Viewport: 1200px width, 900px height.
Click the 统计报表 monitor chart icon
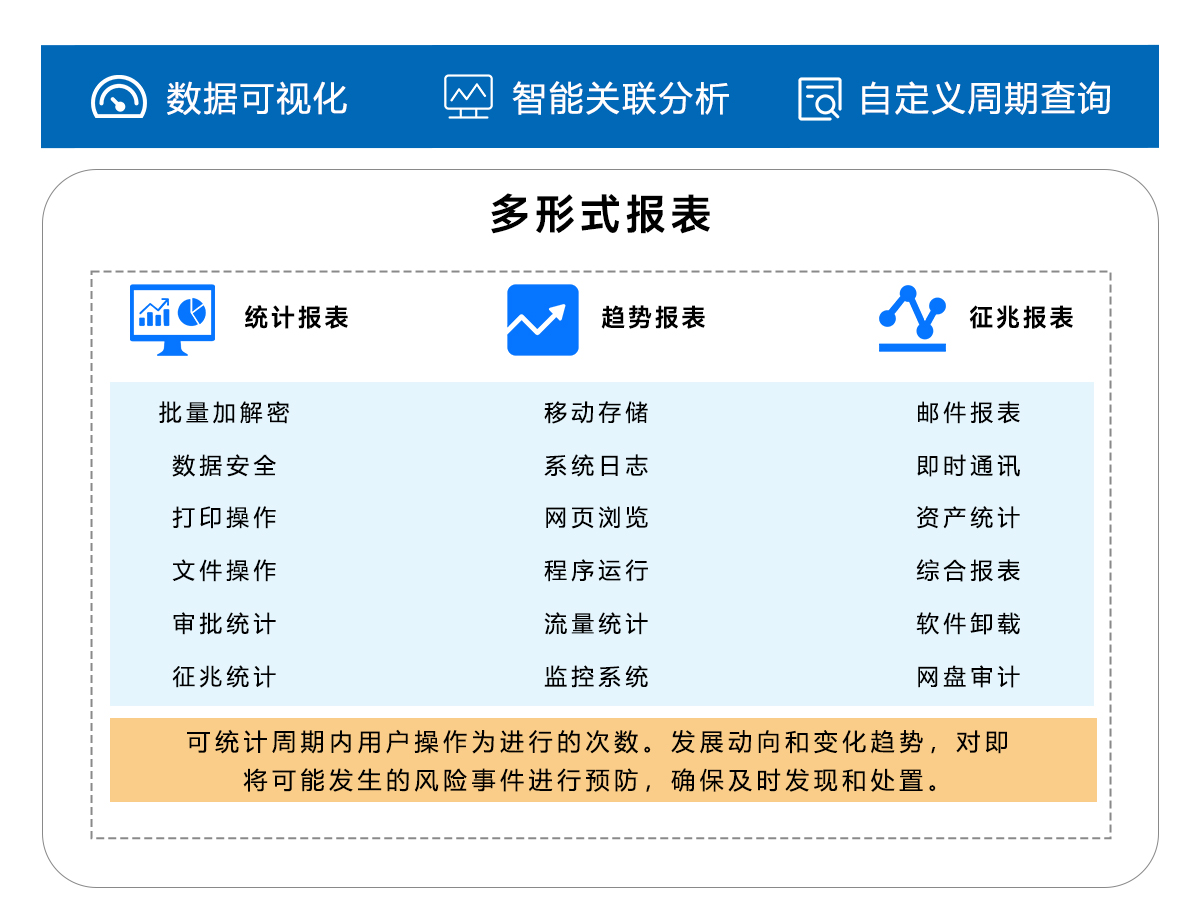(172, 319)
